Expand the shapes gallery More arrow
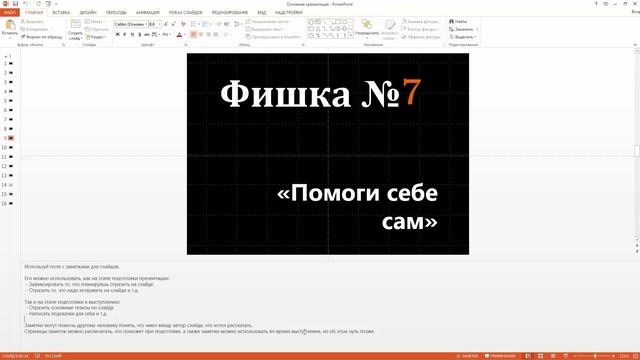 (351, 36)
